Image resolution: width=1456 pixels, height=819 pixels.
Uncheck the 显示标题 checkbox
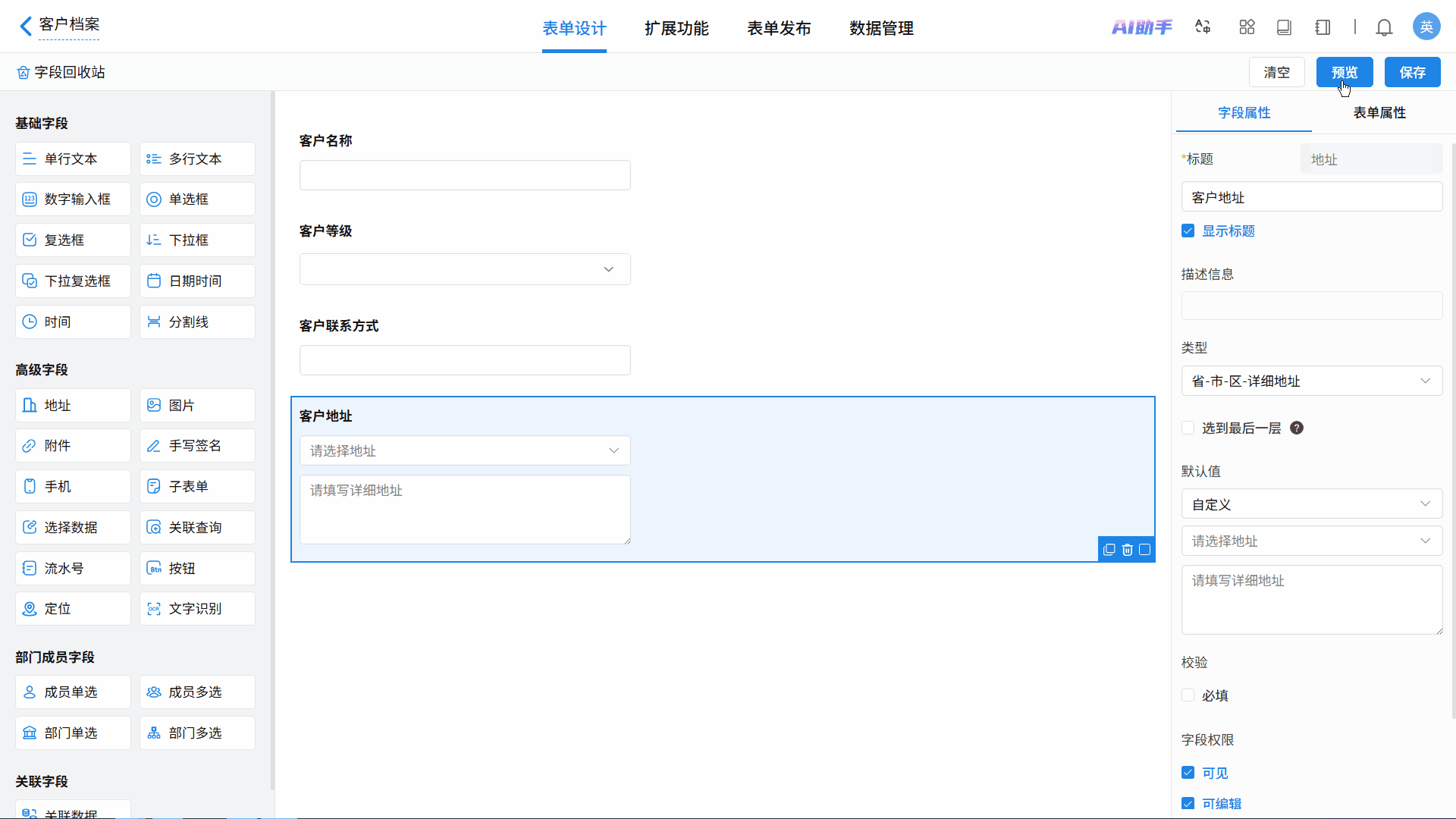pyautogui.click(x=1188, y=231)
